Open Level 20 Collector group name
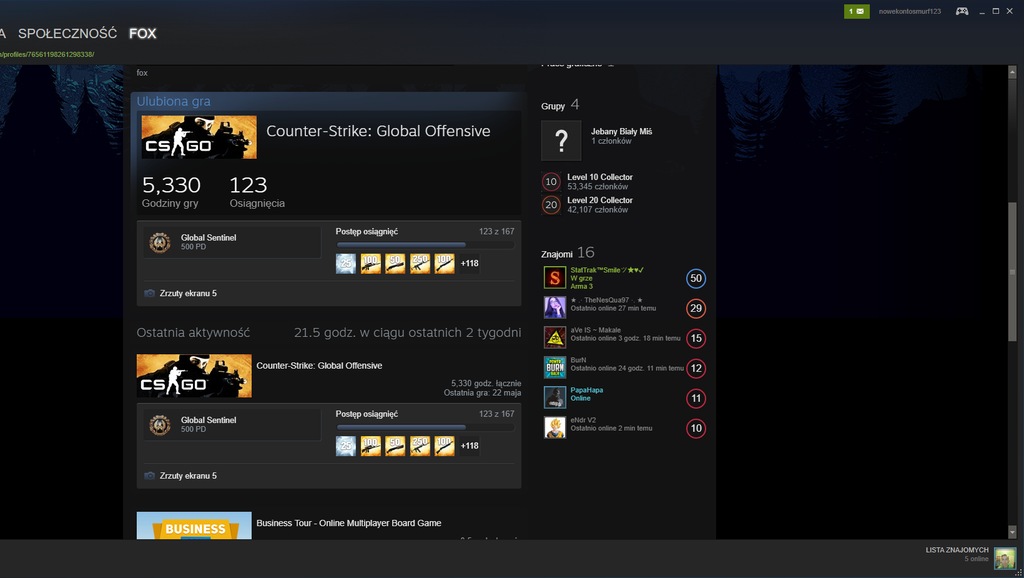Viewport: 1024px width, 578px height. tap(600, 200)
